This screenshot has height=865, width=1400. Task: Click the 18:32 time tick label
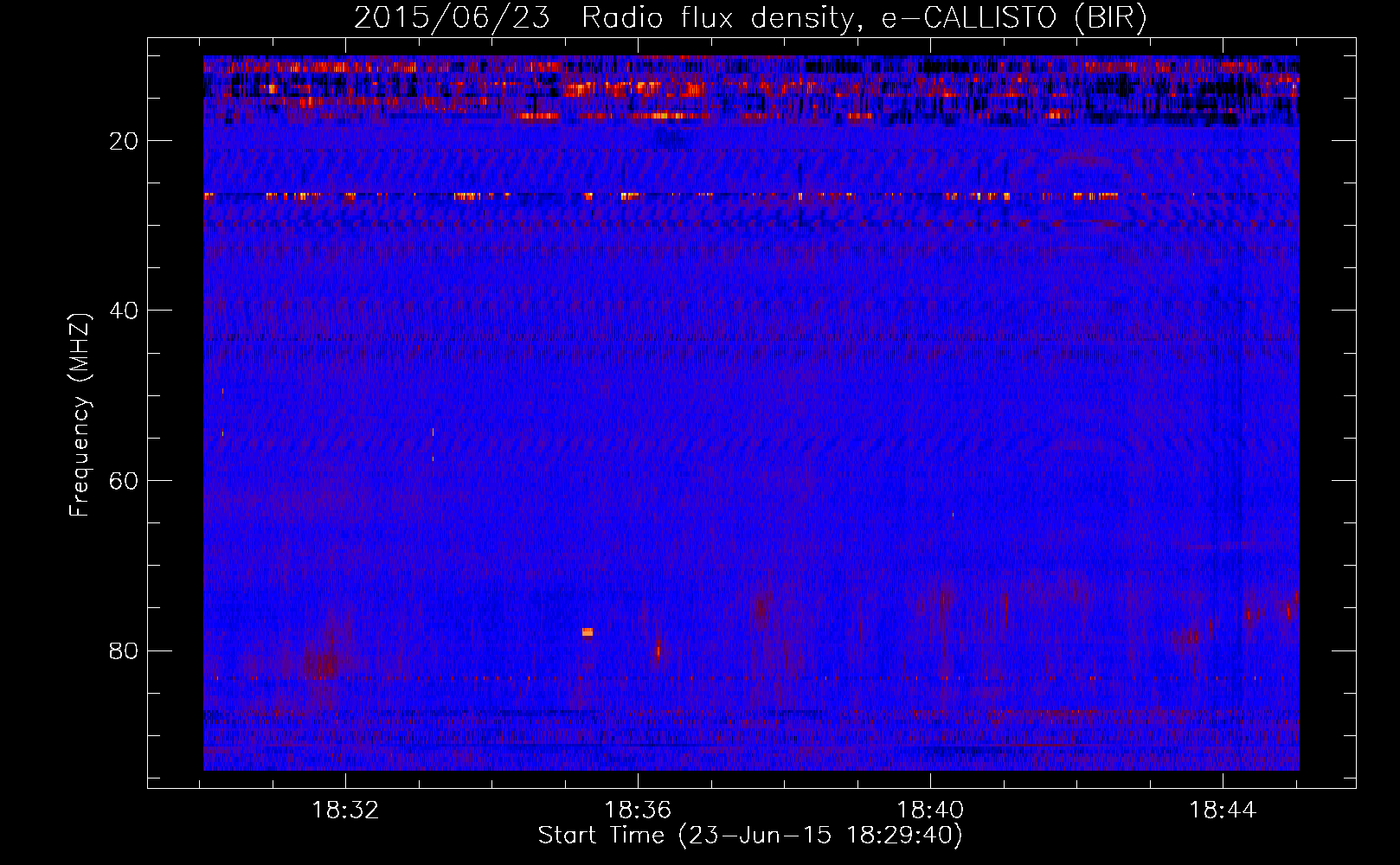(x=345, y=811)
